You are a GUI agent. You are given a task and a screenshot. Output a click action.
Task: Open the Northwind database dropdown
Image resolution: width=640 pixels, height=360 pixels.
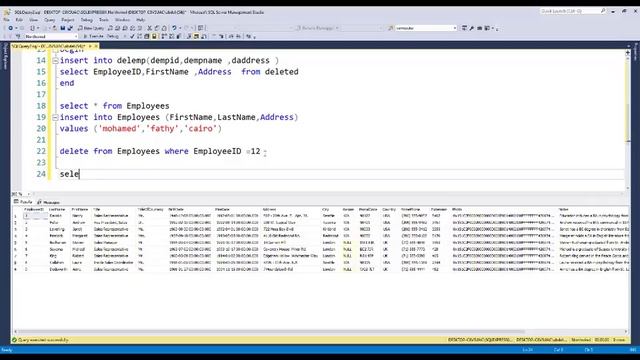point(76,36)
